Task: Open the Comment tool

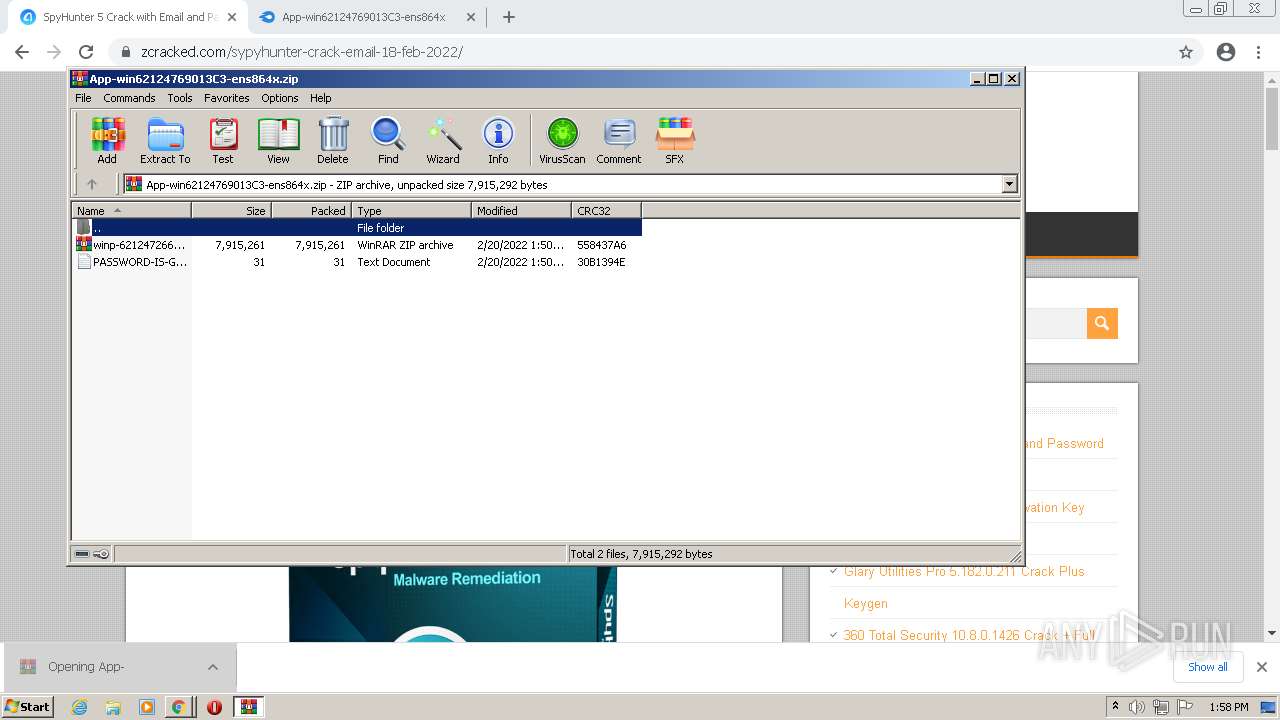Action: pyautogui.click(x=619, y=140)
